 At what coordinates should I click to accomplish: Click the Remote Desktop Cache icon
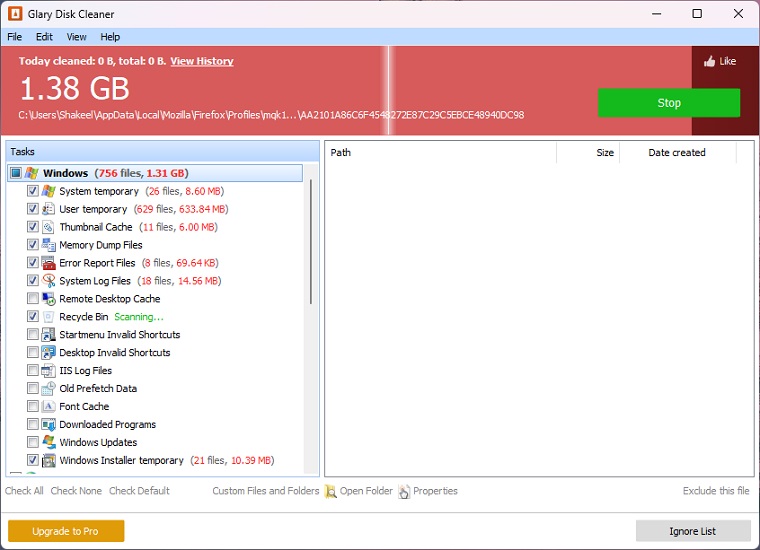pyautogui.click(x=48, y=299)
